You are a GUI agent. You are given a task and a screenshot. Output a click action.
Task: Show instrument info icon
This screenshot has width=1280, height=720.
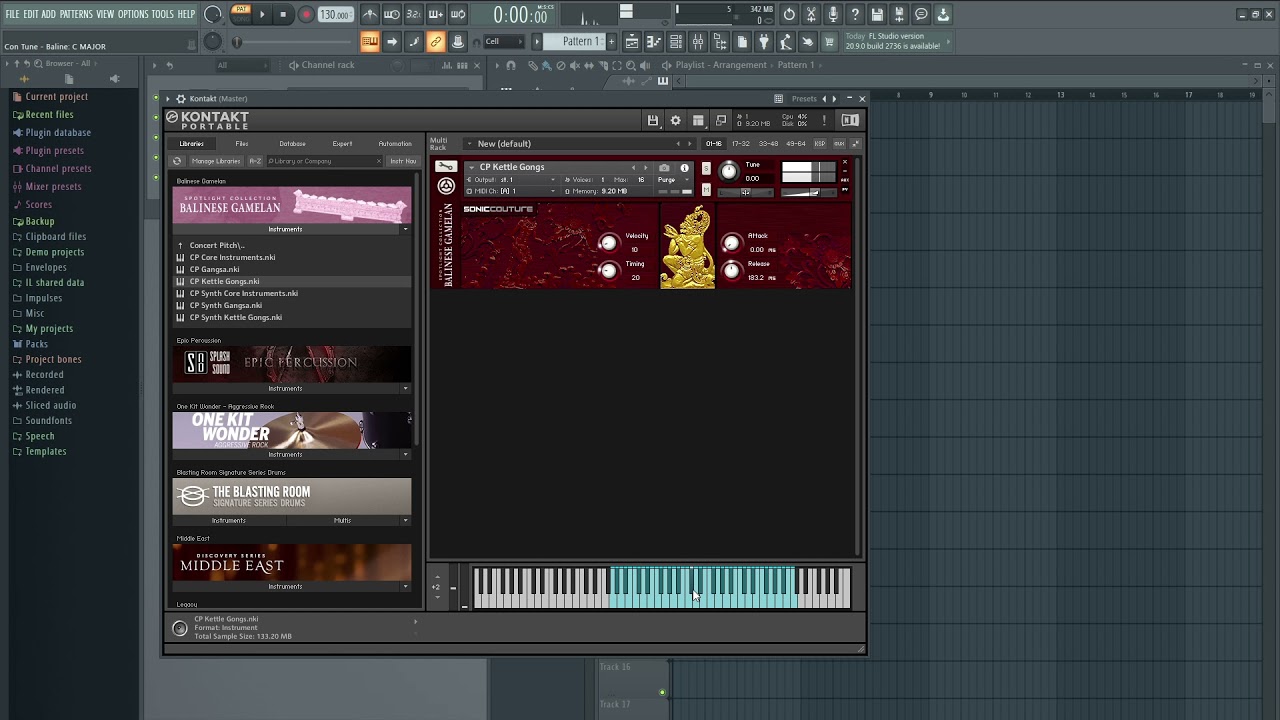tap(684, 168)
